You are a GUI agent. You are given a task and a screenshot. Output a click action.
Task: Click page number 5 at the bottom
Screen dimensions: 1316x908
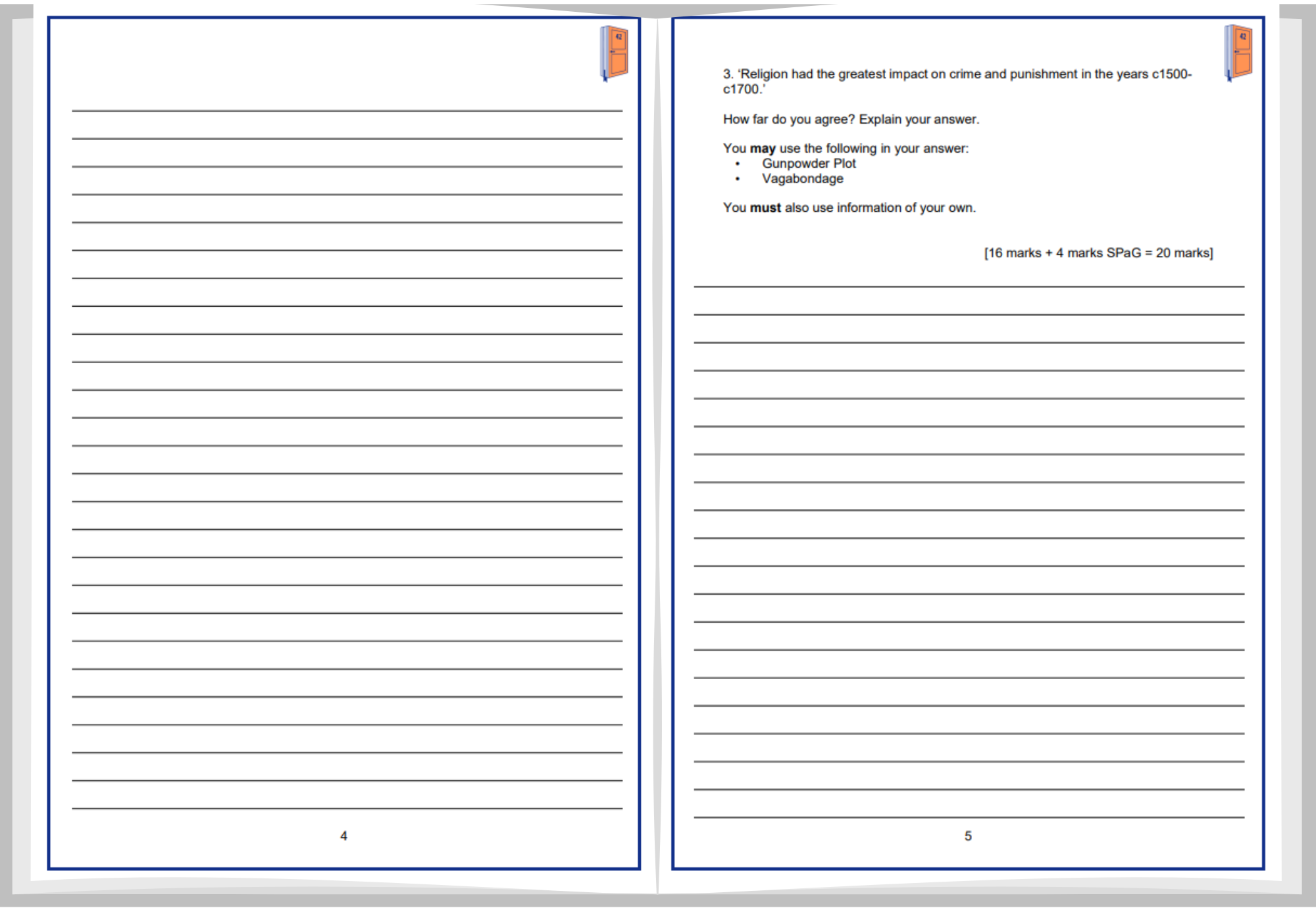tap(968, 836)
